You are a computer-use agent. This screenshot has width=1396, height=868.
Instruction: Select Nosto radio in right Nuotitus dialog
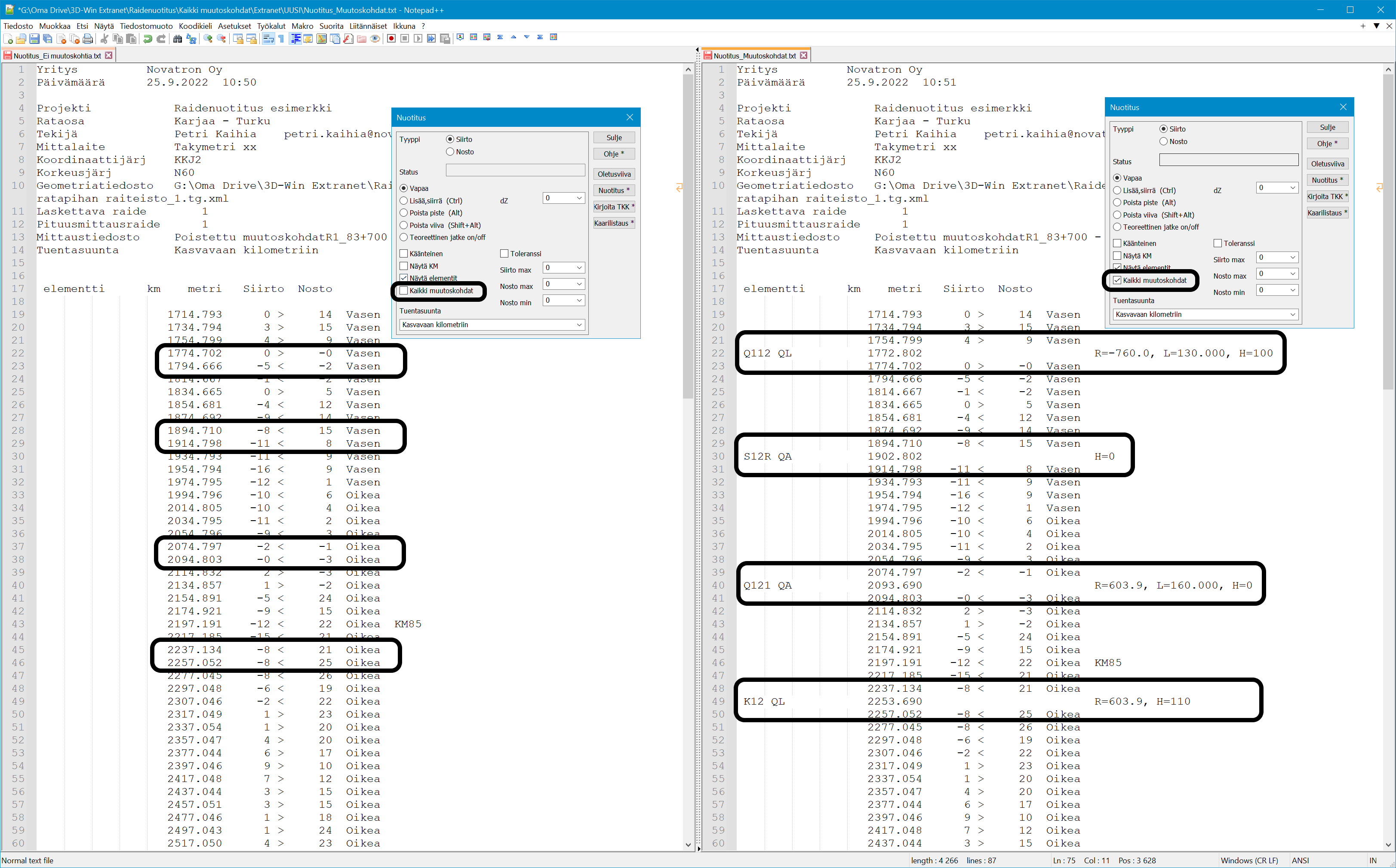coord(1163,141)
